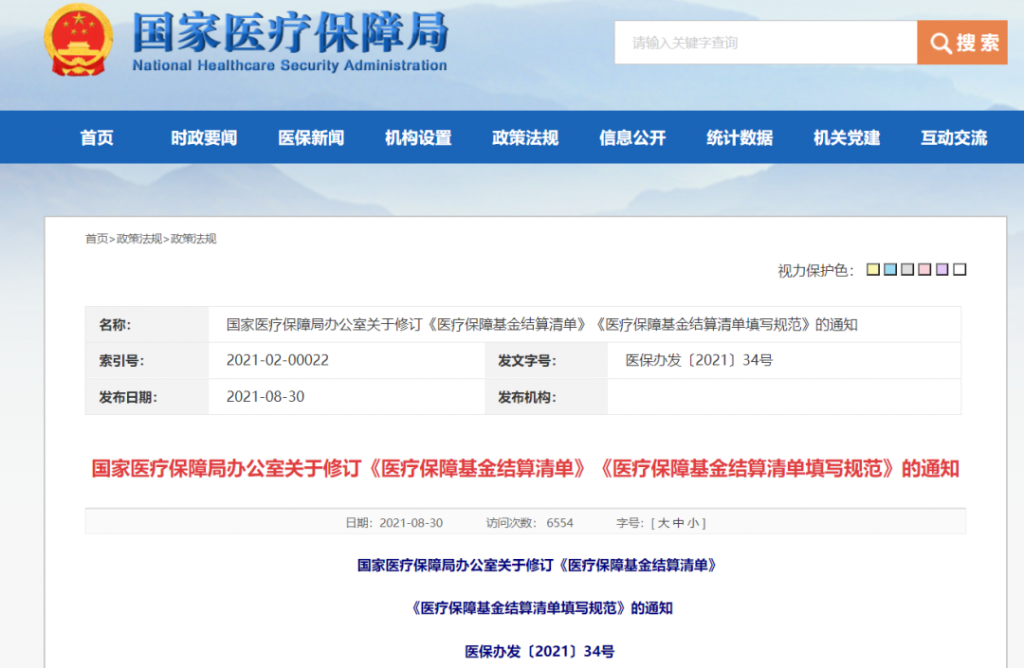Set font size to 小
Image resolution: width=1024 pixels, height=668 pixels.
pyautogui.click(x=693, y=523)
